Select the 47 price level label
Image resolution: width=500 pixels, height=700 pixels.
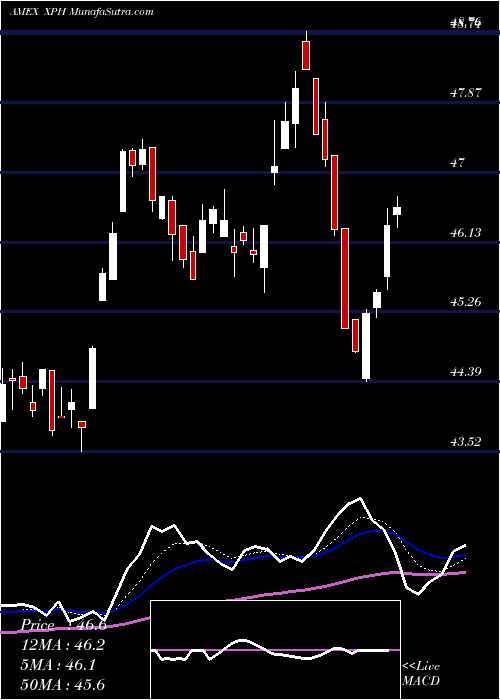tap(458, 162)
